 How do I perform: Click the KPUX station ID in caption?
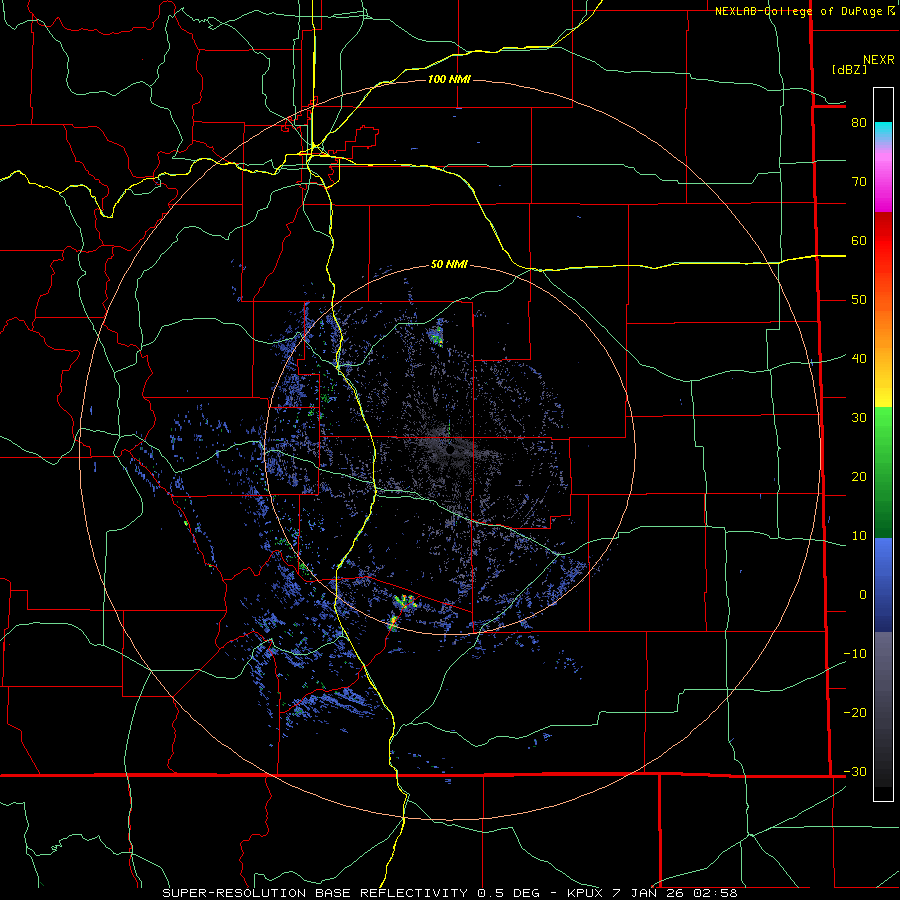(x=585, y=893)
